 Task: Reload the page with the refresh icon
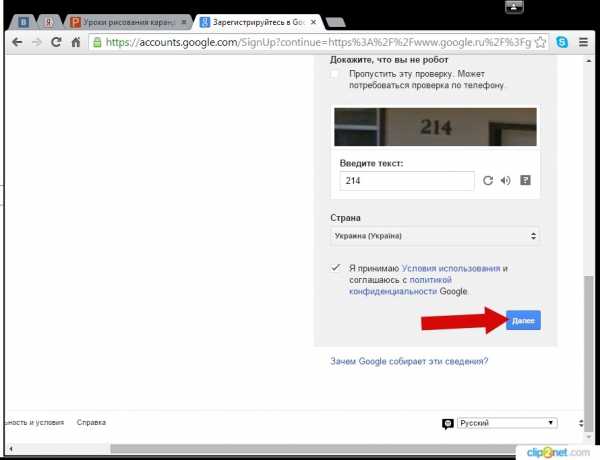[x=56, y=42]
